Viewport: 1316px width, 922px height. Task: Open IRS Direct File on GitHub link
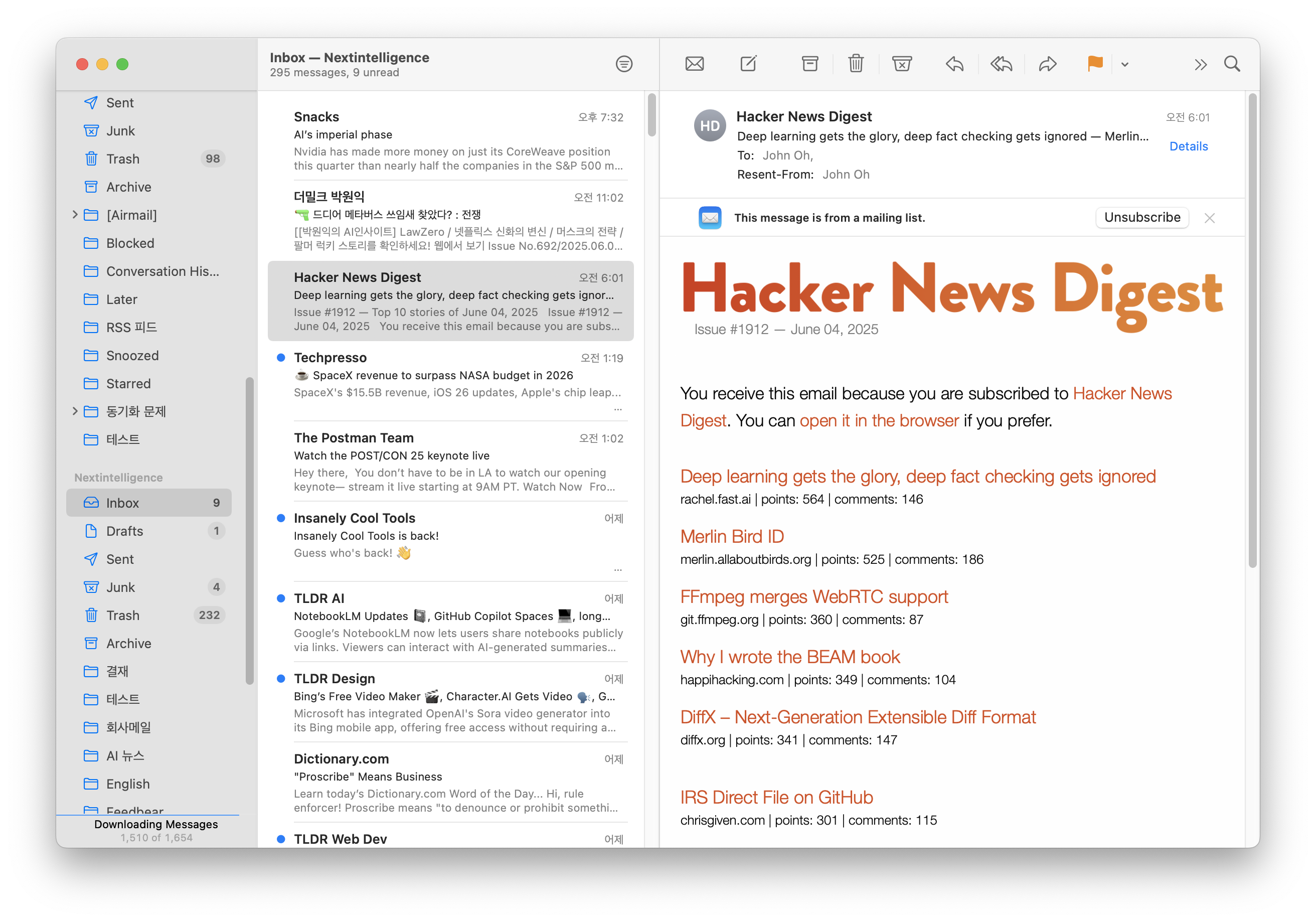point(776,797)
